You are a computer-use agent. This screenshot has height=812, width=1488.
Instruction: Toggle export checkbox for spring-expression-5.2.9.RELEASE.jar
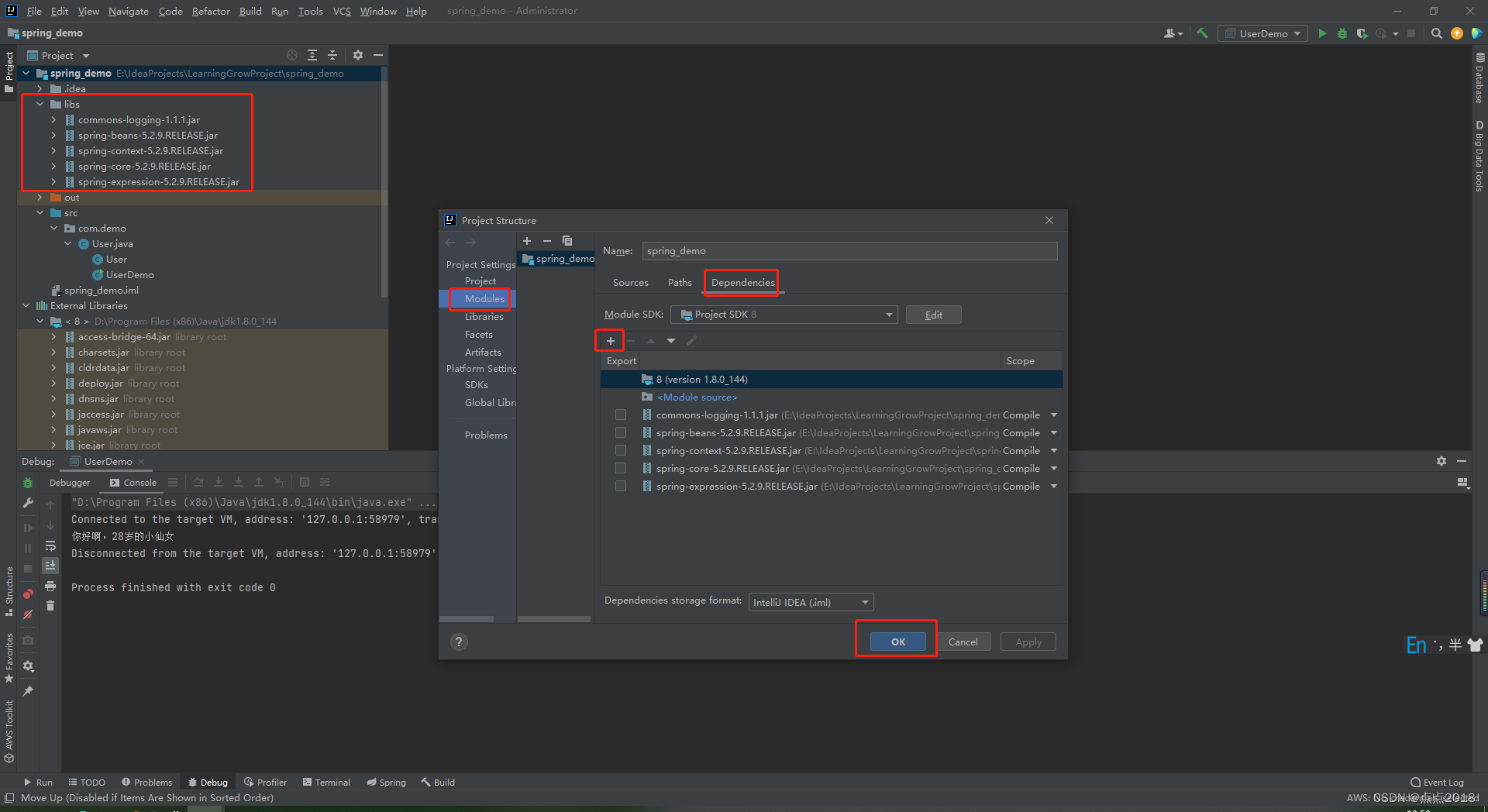(x=621, y=487)
